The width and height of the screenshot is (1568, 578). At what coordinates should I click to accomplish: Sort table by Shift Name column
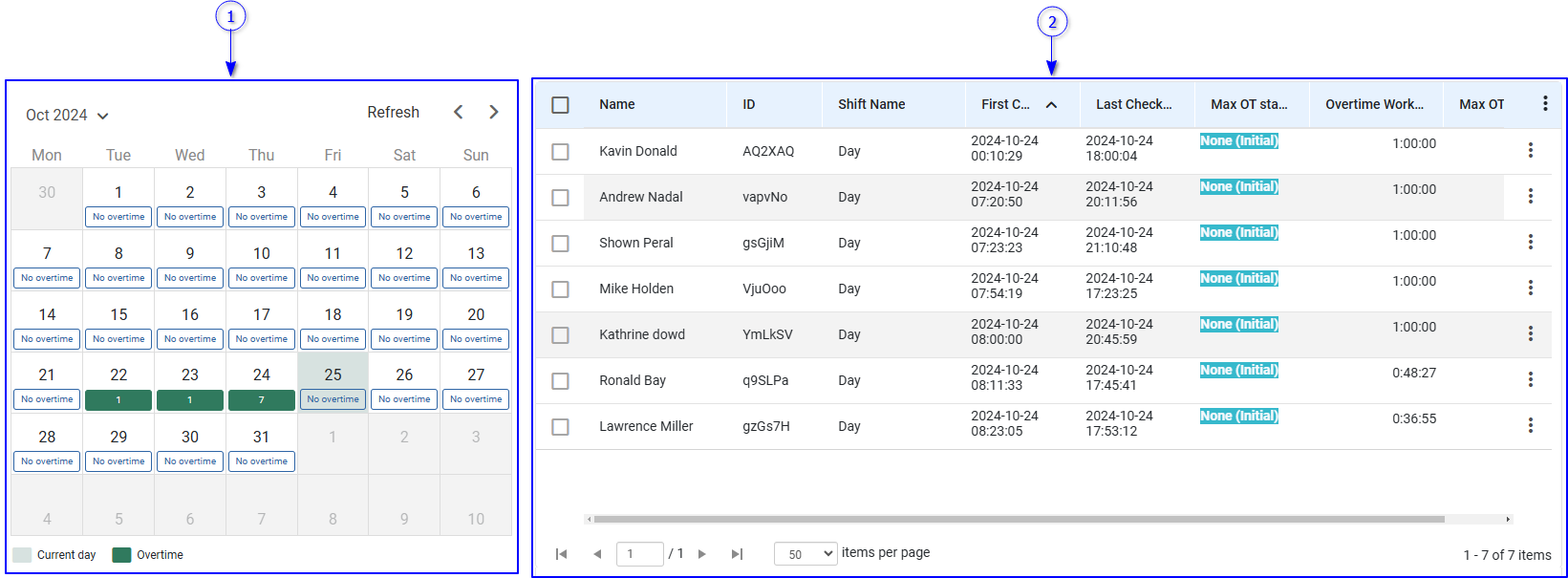click(871, 105)
